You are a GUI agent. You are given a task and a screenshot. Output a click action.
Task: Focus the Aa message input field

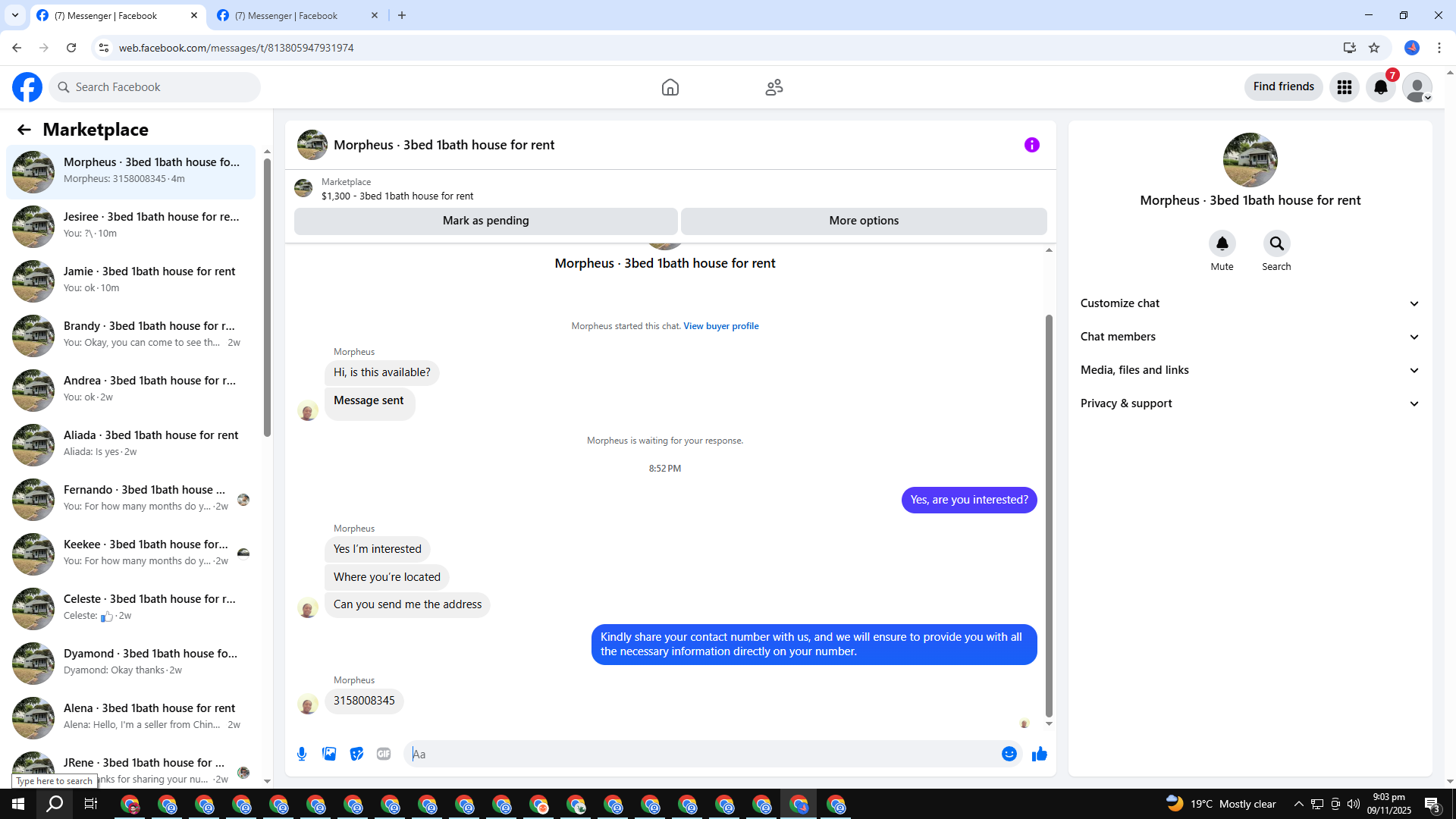pos(701,754)
